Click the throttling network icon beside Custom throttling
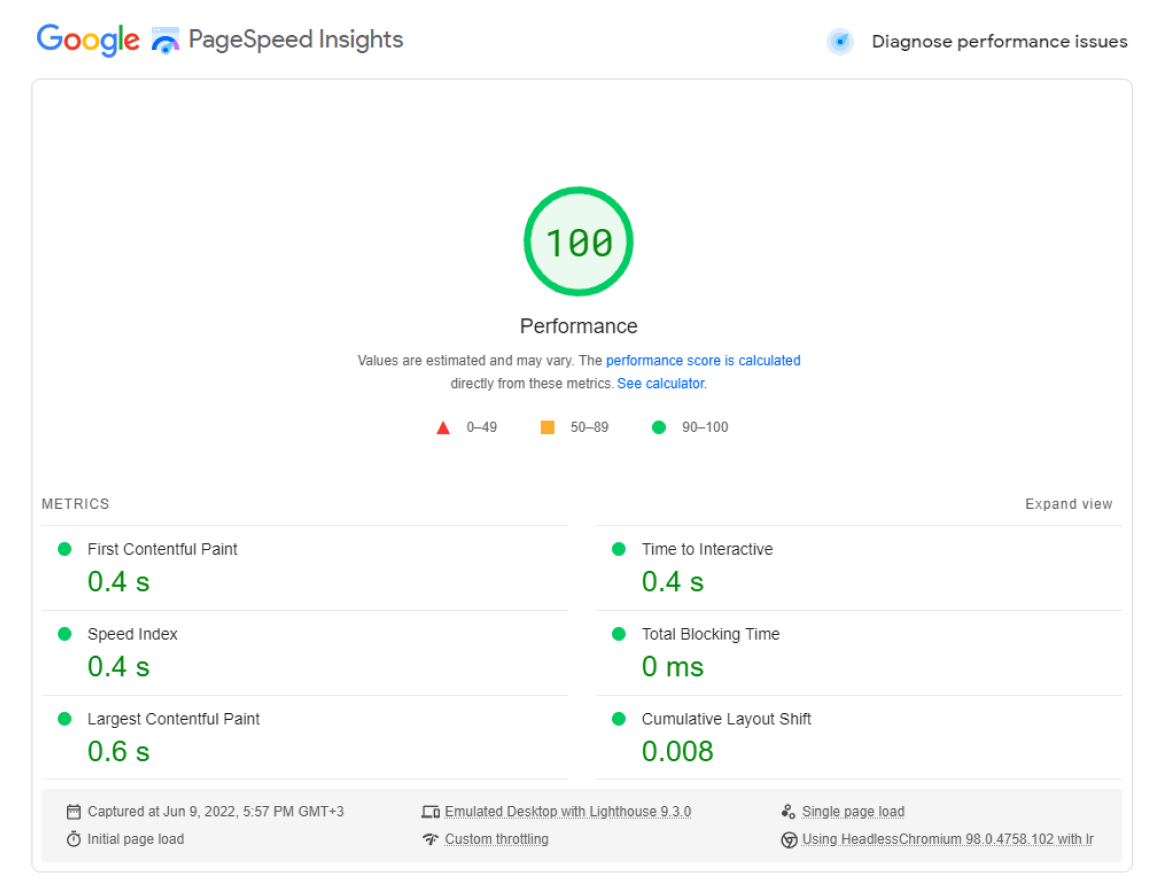The height and width of the screenshot is (896, 1157). (431, 839)
